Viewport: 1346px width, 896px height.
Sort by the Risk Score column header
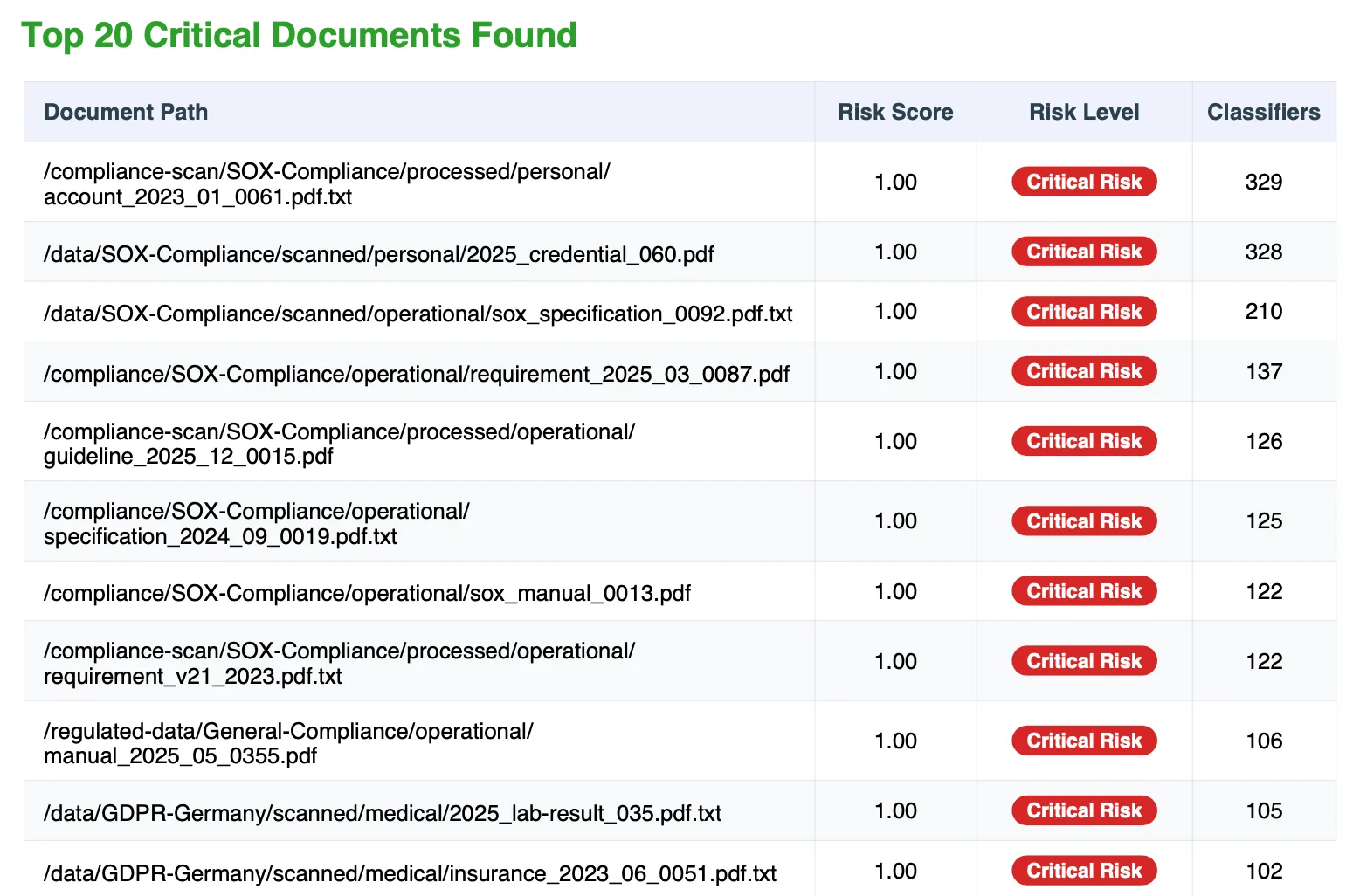(x=895, y=112)
